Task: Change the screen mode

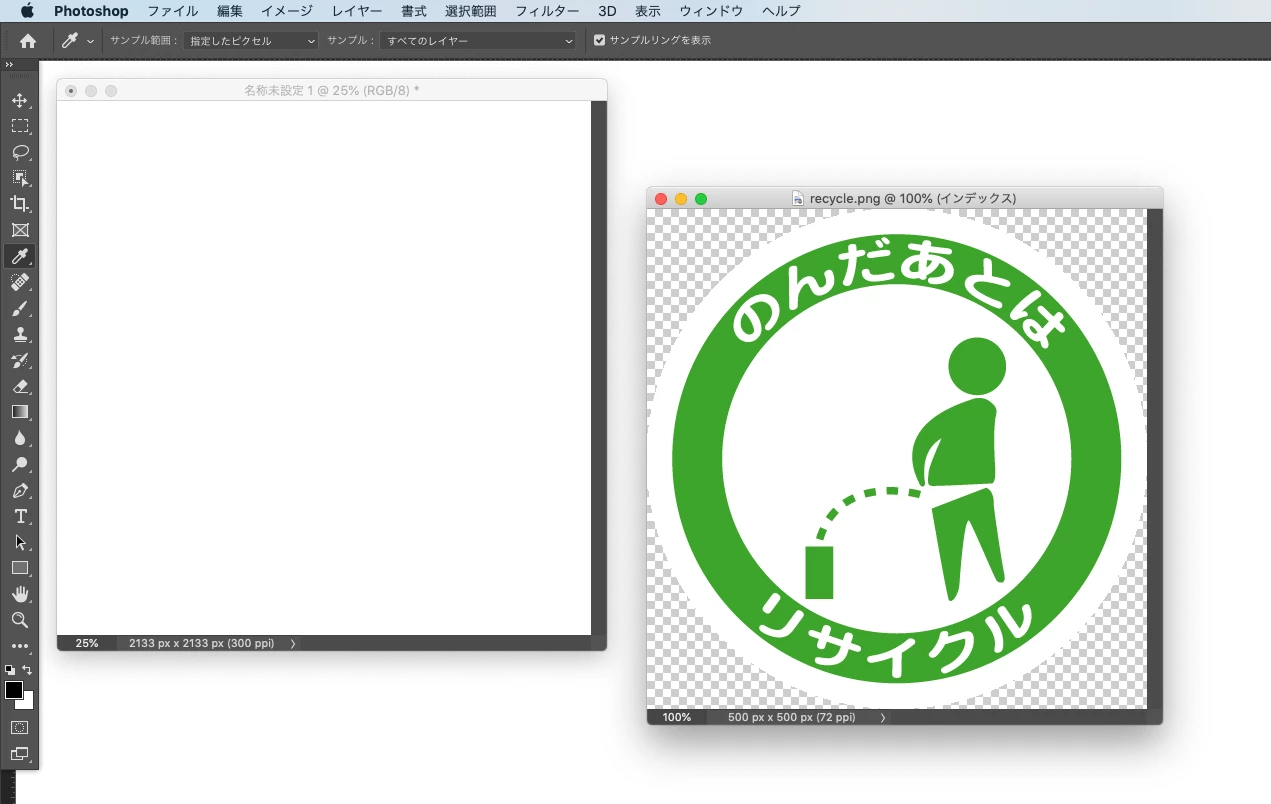Action: tap(20, 754)
